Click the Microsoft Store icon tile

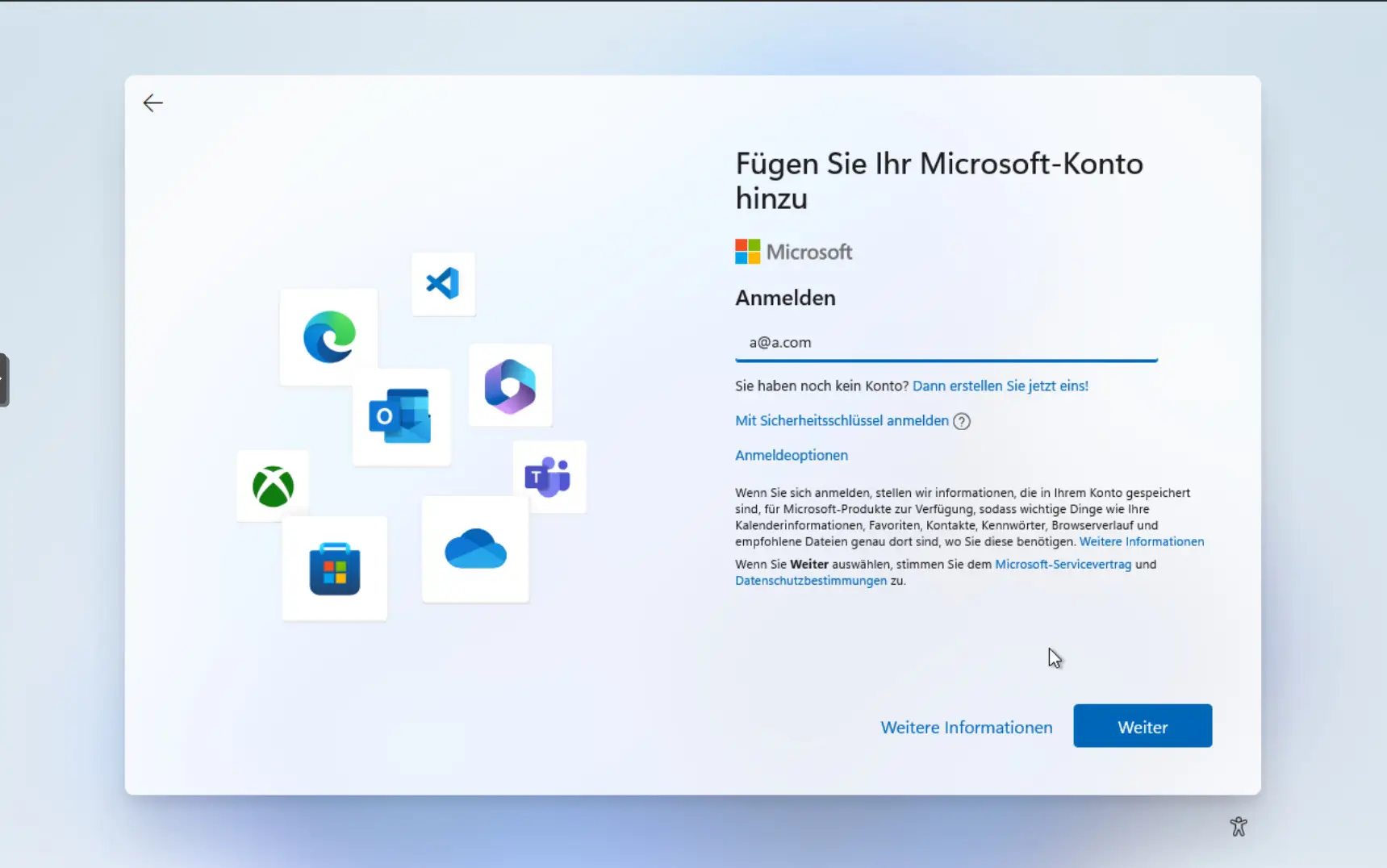[335, 569]
